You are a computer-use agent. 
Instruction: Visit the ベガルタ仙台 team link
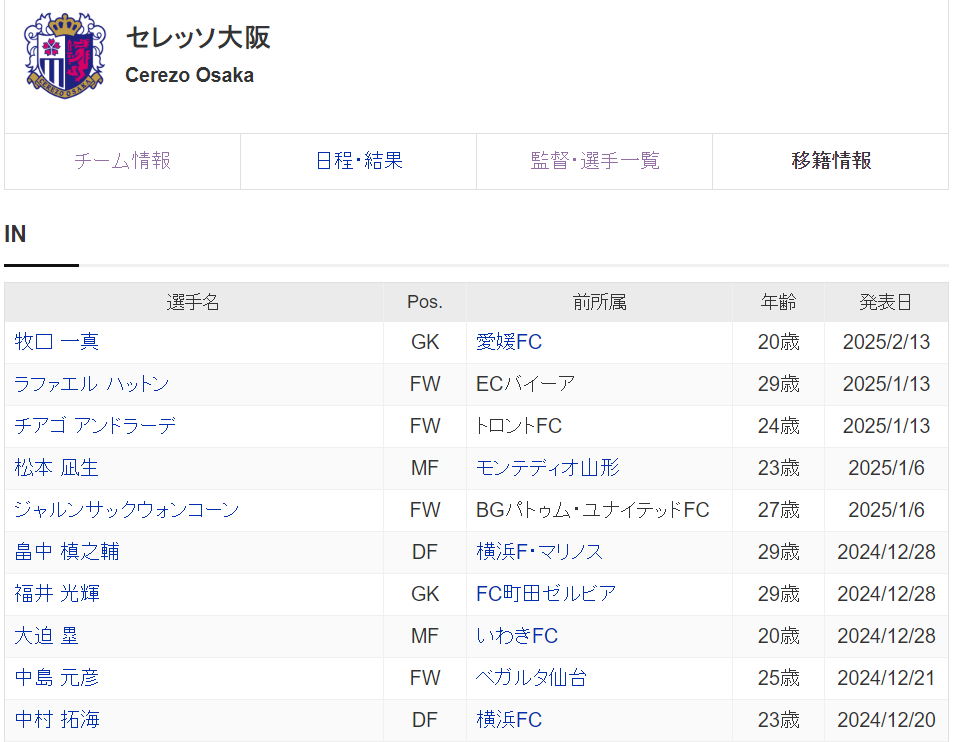pos(531,678)
